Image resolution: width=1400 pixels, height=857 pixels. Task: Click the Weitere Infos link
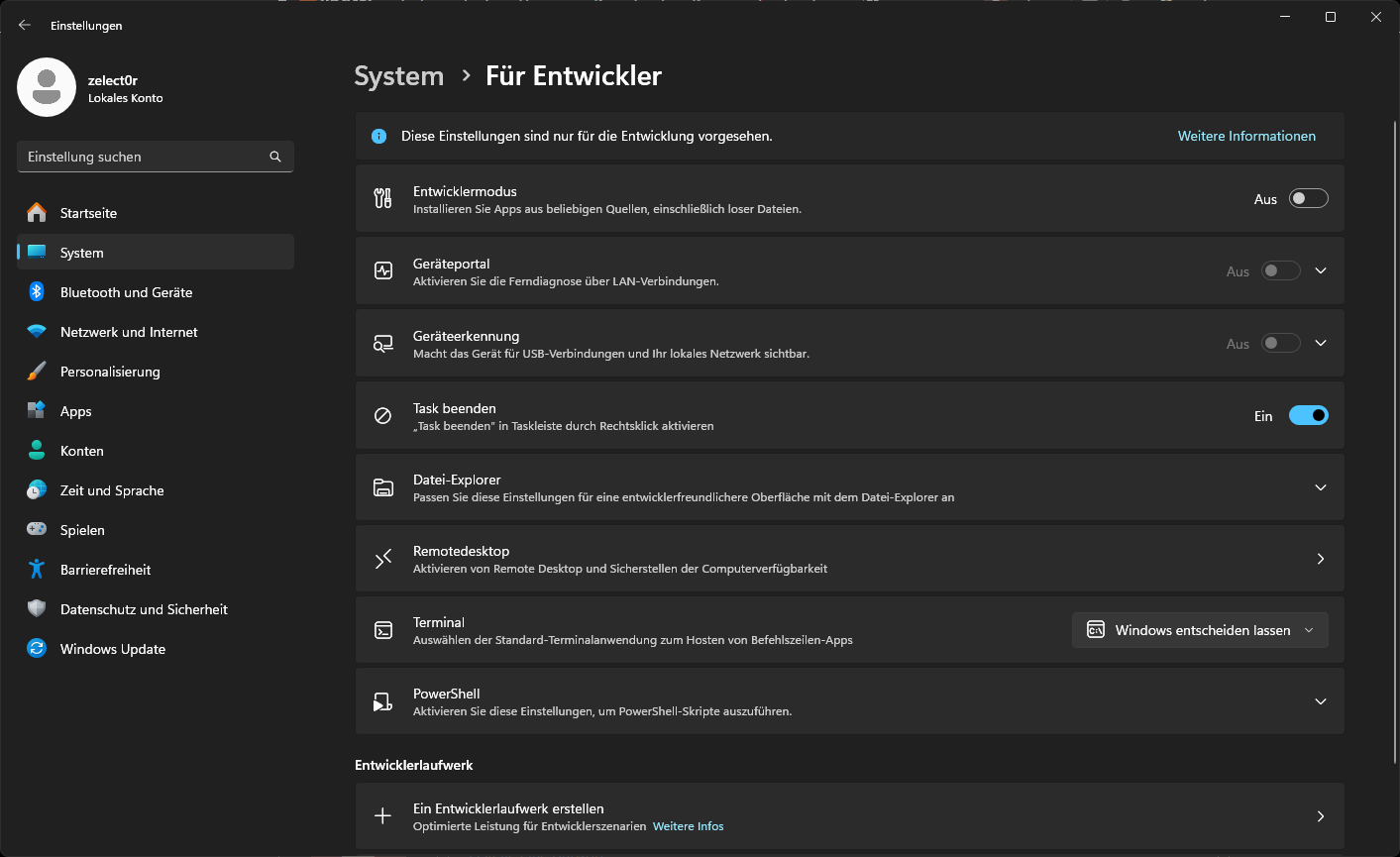[x=688, y=826]
